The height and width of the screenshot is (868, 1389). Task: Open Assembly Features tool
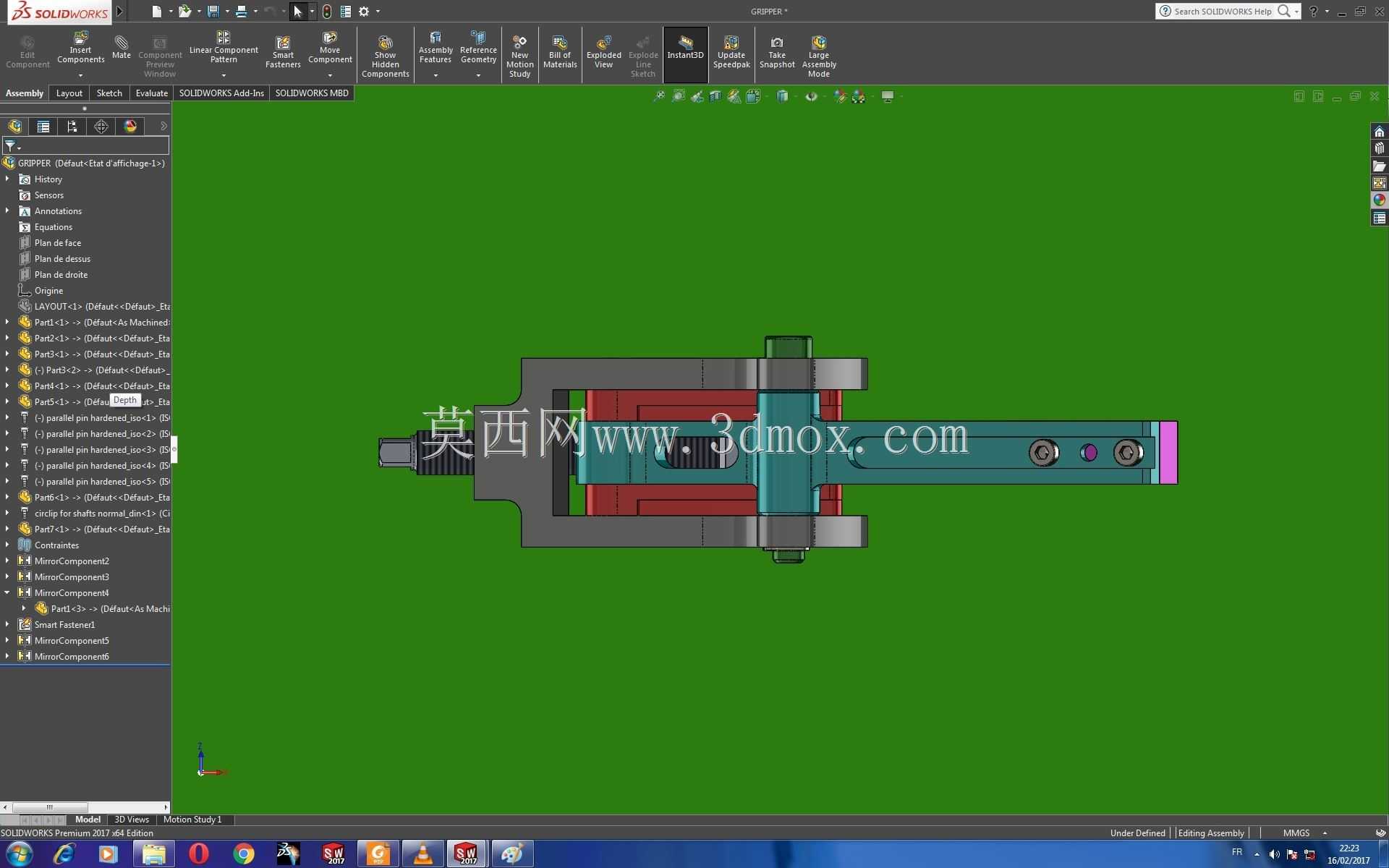tap(436, 48)
